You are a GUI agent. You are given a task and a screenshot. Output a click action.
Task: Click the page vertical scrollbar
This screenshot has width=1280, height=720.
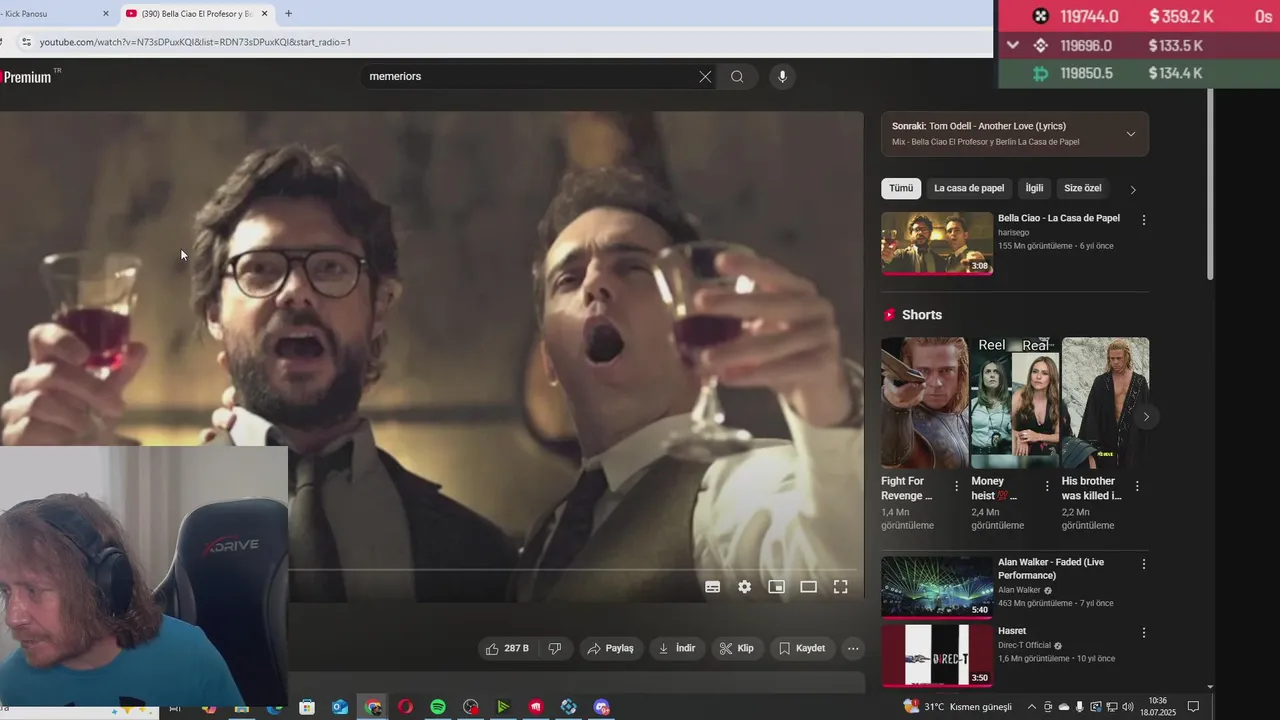[x=1210, y=185]
